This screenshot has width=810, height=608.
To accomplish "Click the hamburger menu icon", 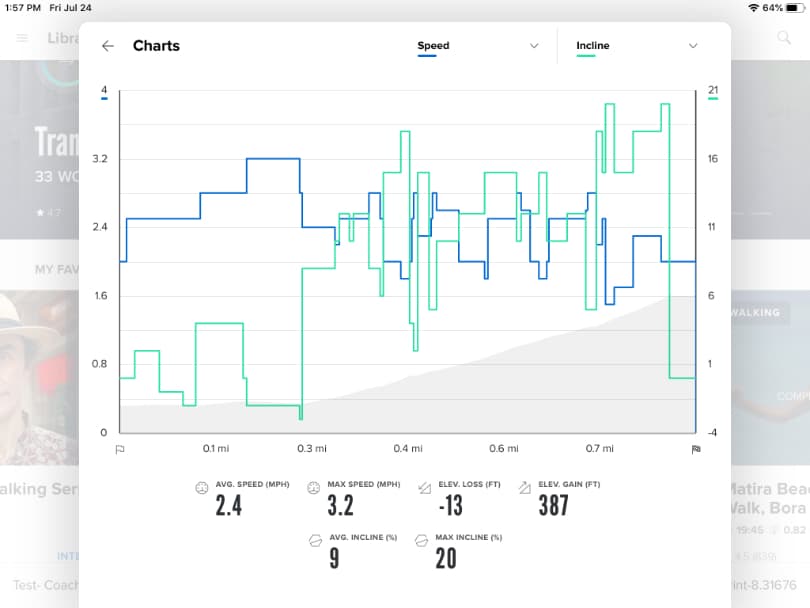I will coord(22,38).
